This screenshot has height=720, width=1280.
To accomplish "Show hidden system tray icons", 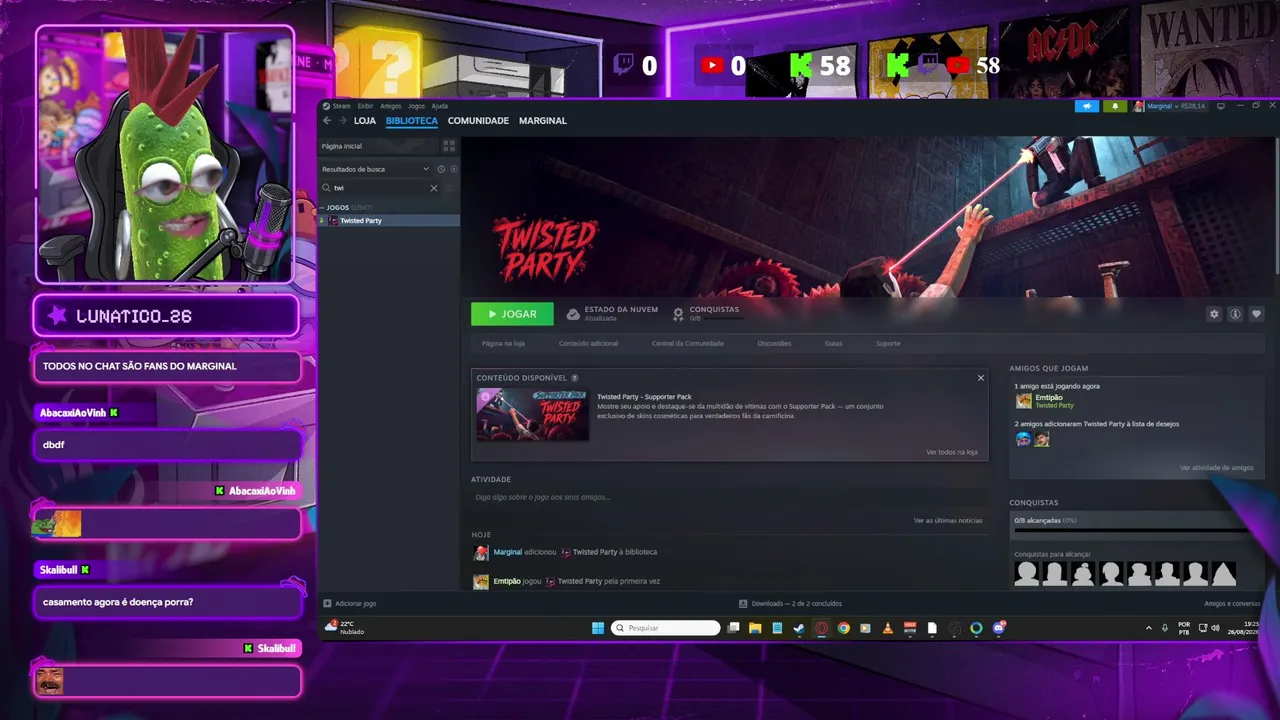I will click(x=1148, y=628).
